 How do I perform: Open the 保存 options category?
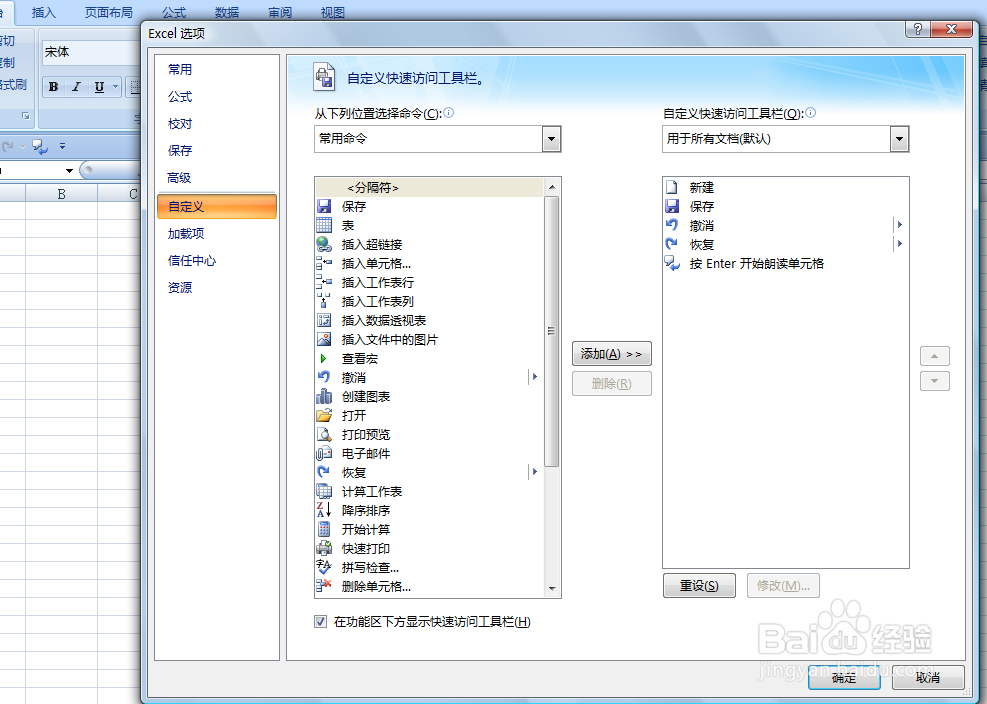[x=180, y=150]
